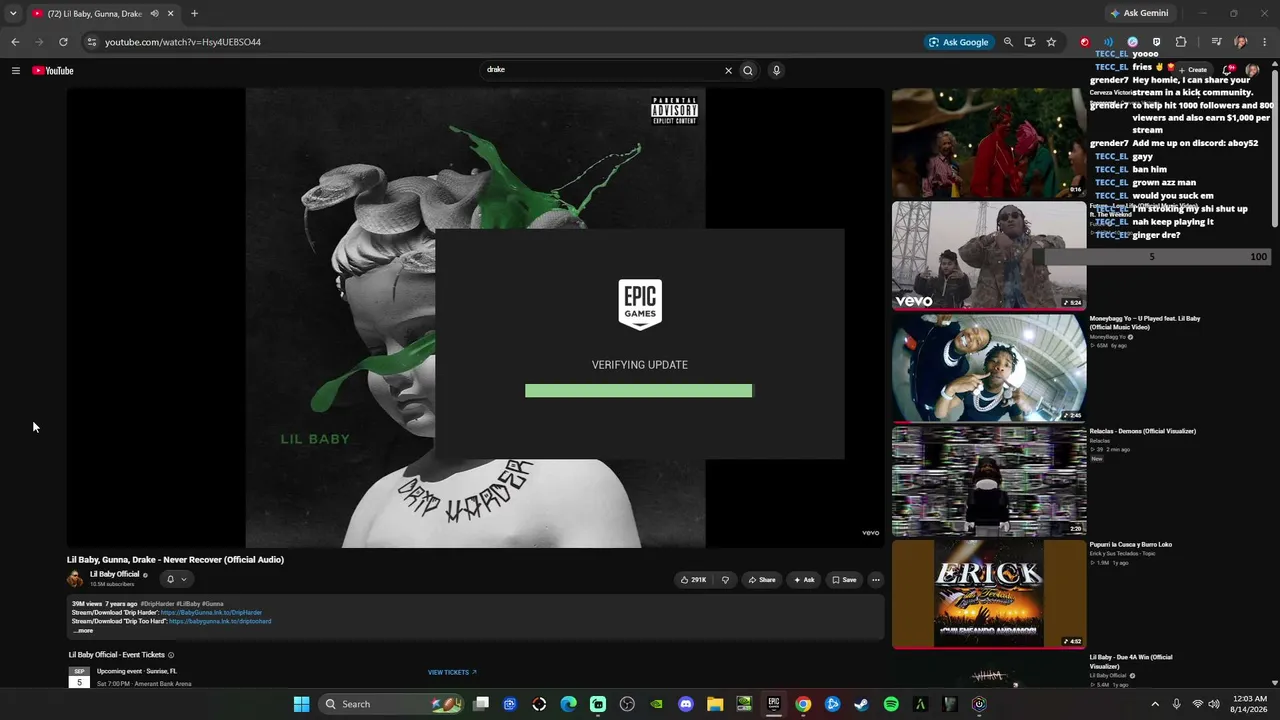The image size is (1280, 720).
Task: Open the red circular extension icon
Action: [1084, 42]
